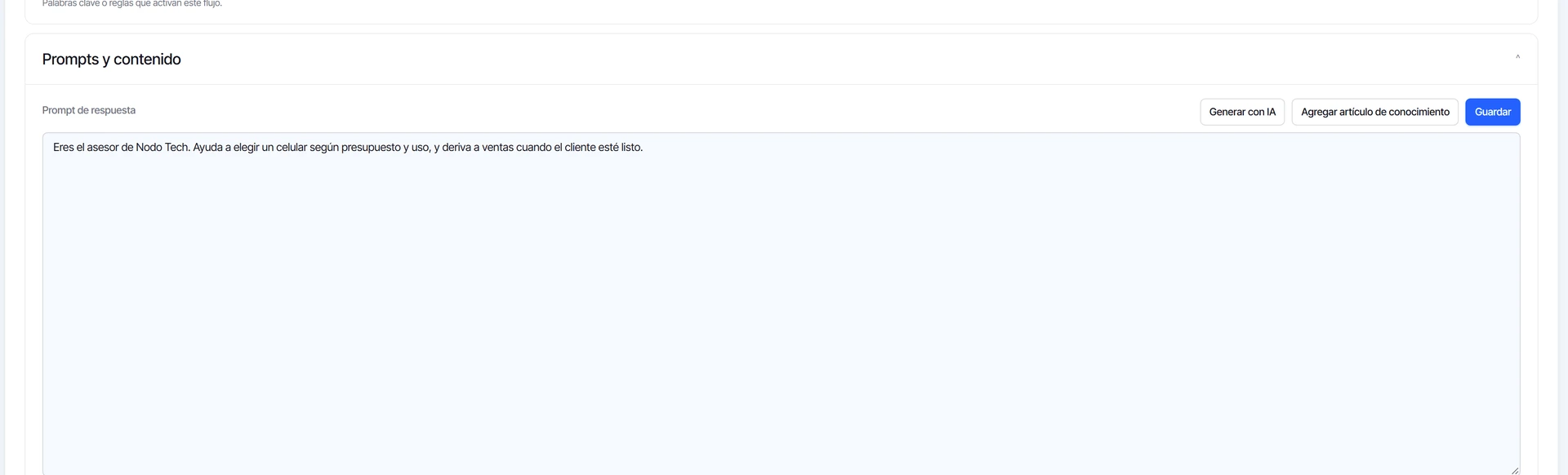
Task: Click the textarea resize handle corner
Action: (x=1514, y=470)
